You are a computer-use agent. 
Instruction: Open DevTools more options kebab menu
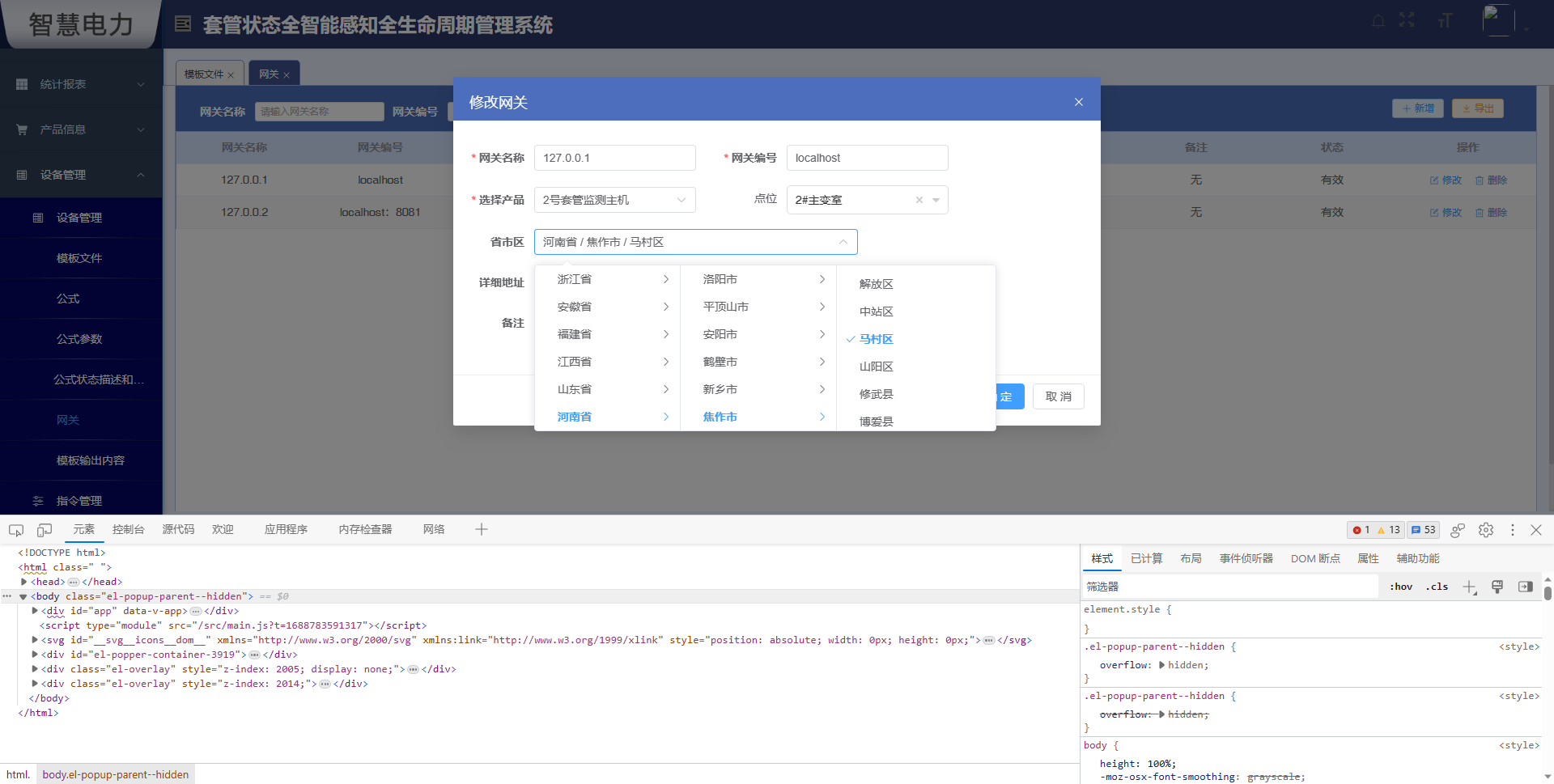[x=1513, y=530]
